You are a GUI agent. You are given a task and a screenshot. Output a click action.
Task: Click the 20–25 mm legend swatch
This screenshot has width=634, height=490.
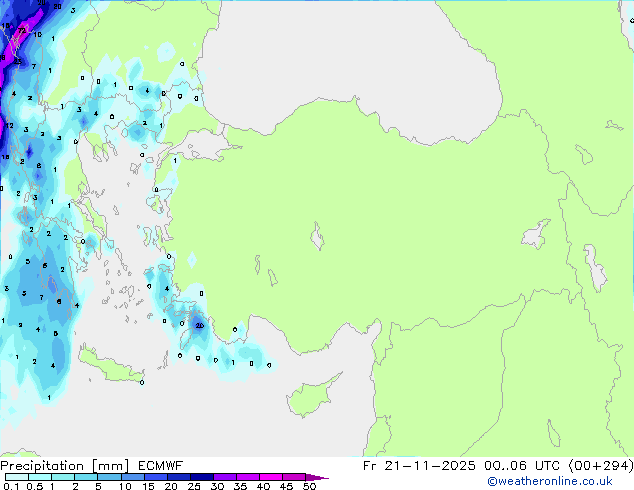179,477
